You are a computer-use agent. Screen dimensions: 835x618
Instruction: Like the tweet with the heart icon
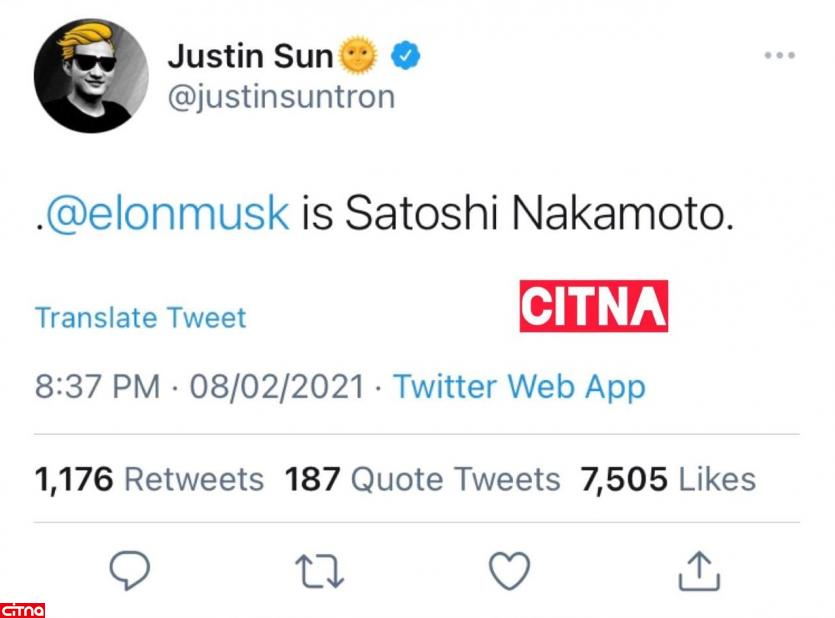[509, 570]
